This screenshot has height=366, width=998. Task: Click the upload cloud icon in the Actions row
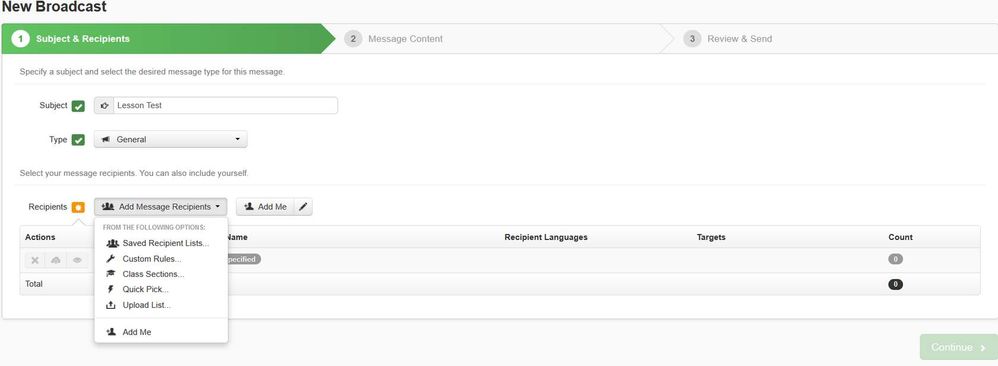[55, 260]
